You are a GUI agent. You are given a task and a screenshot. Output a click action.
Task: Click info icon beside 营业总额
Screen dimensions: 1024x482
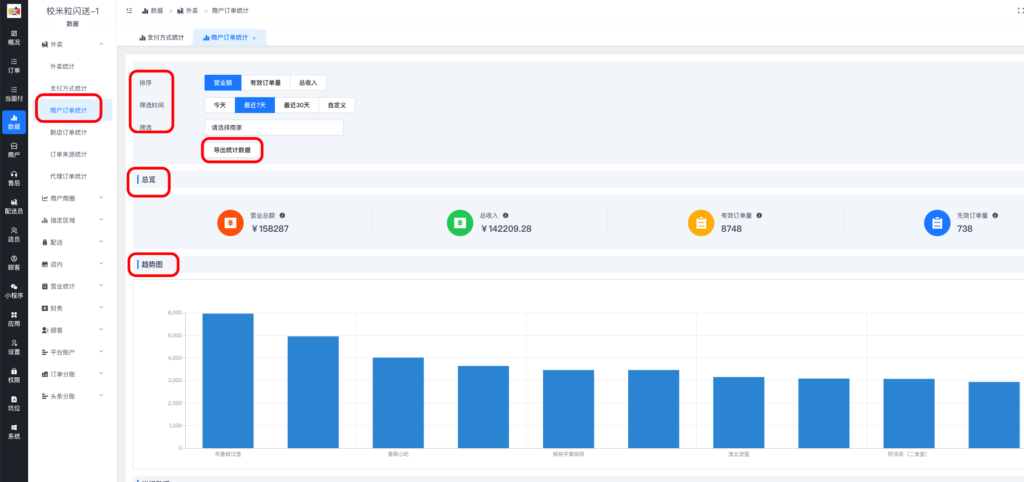[283, 215]
